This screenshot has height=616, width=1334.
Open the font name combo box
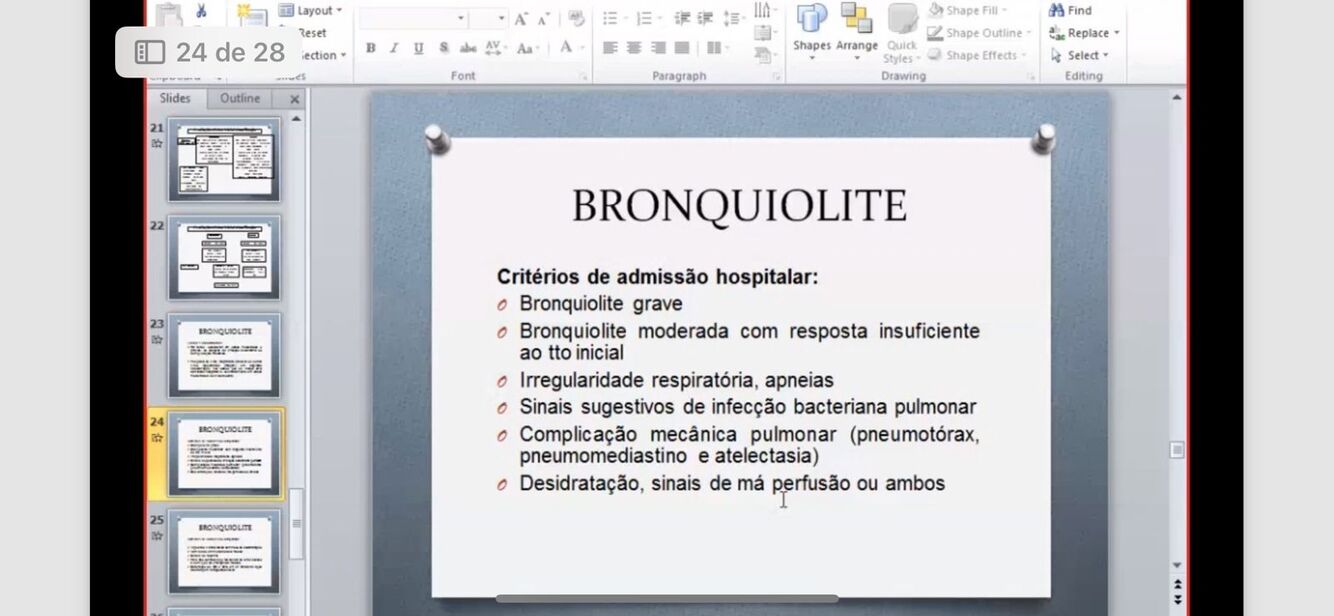pyautogui.click(x=413, y=19)
